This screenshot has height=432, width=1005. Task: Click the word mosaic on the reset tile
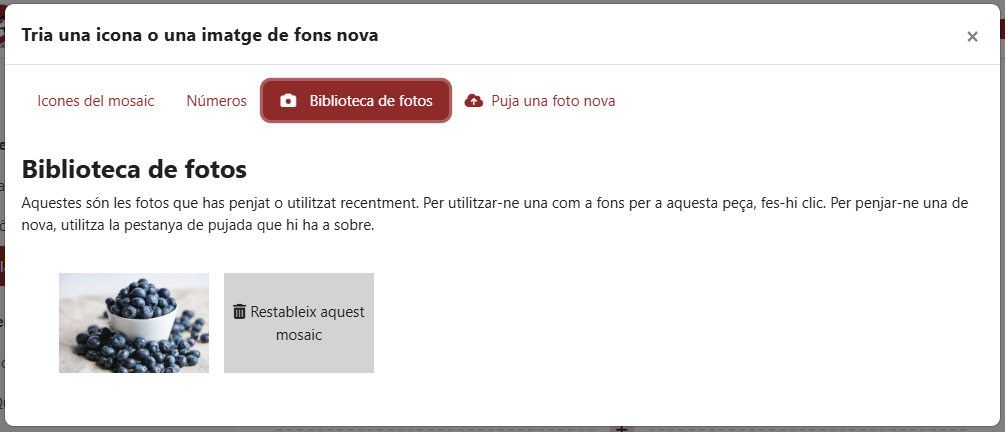click(299, 335)
